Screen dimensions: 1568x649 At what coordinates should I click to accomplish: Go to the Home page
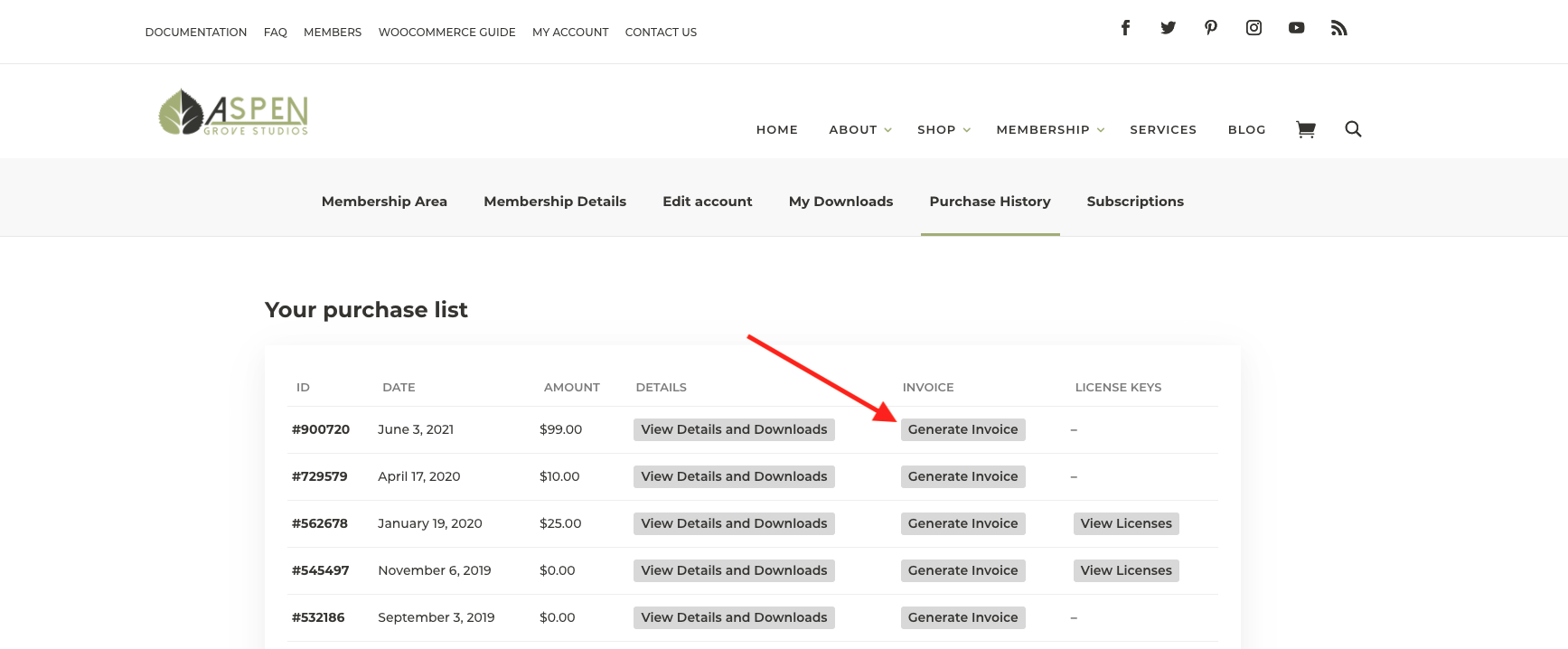click(x=777, y=130)
